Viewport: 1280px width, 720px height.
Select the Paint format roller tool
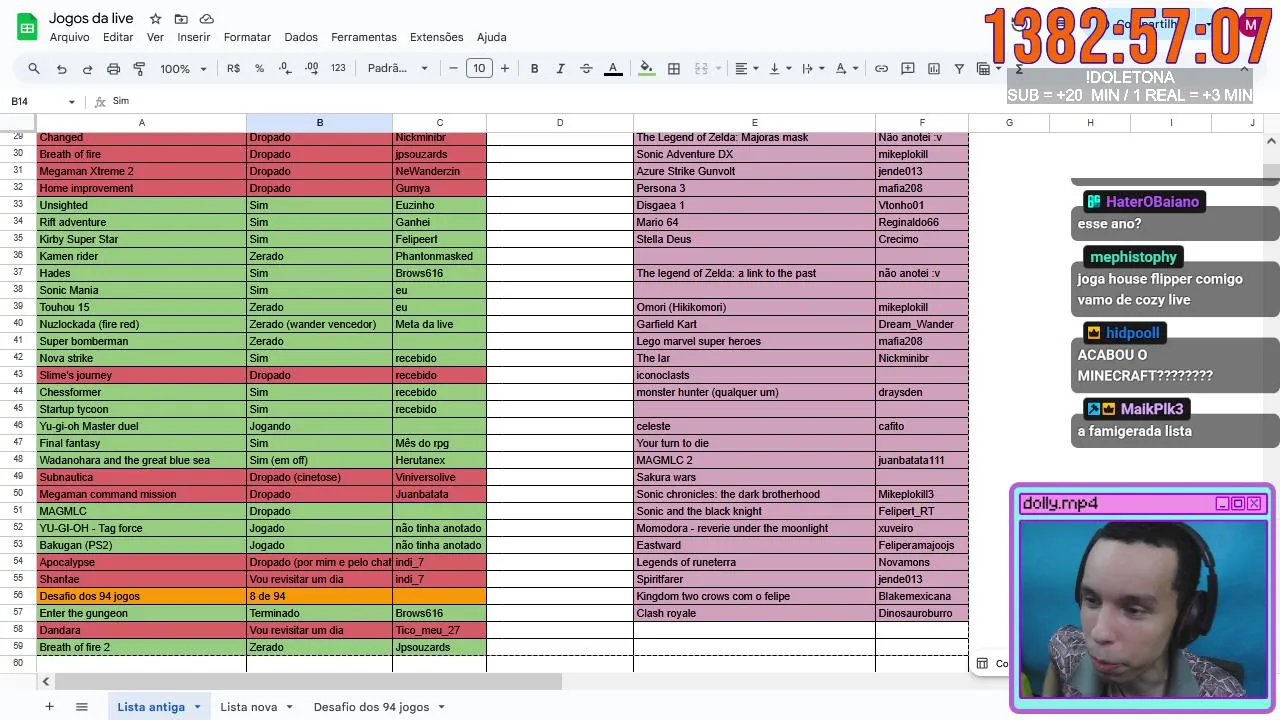pos(139,69)
